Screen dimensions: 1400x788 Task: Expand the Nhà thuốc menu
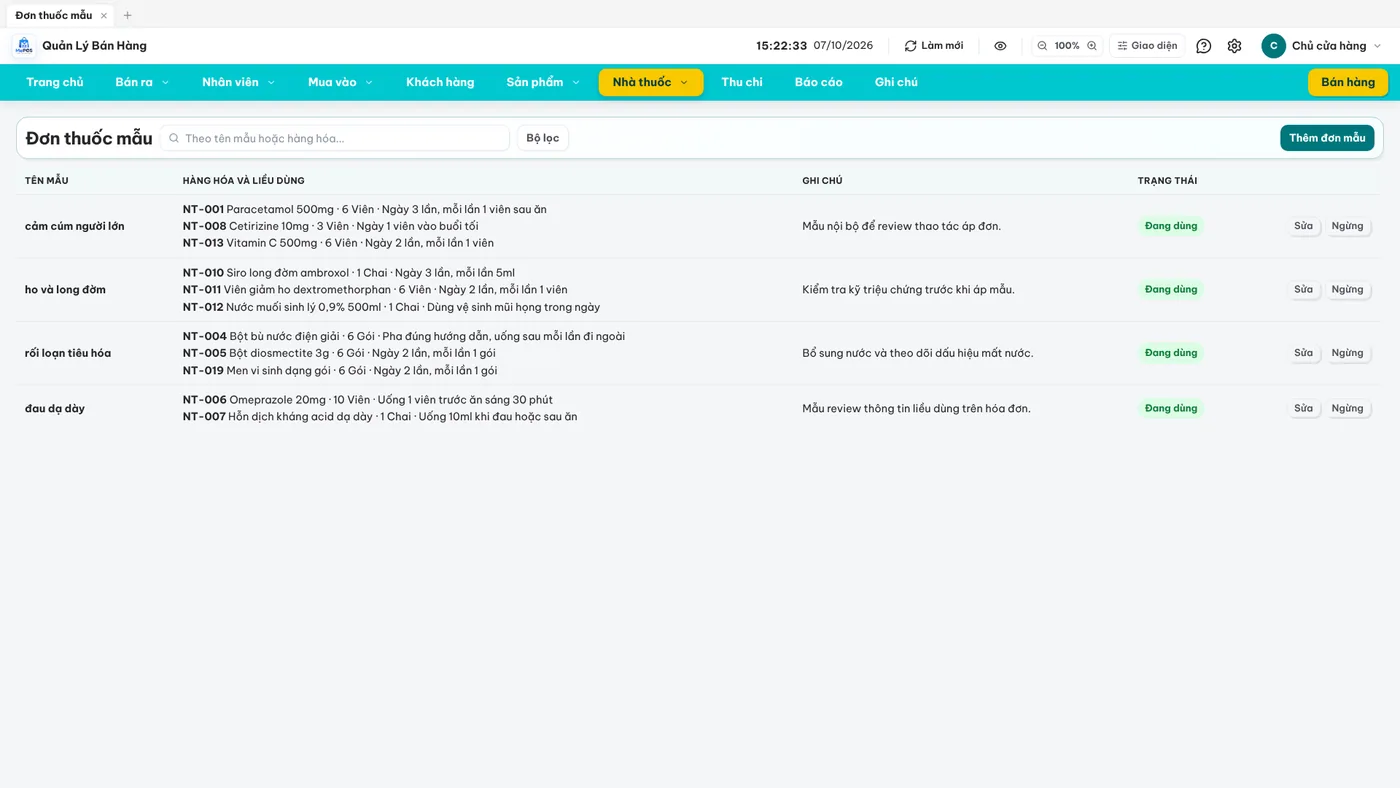click(651, 82)
